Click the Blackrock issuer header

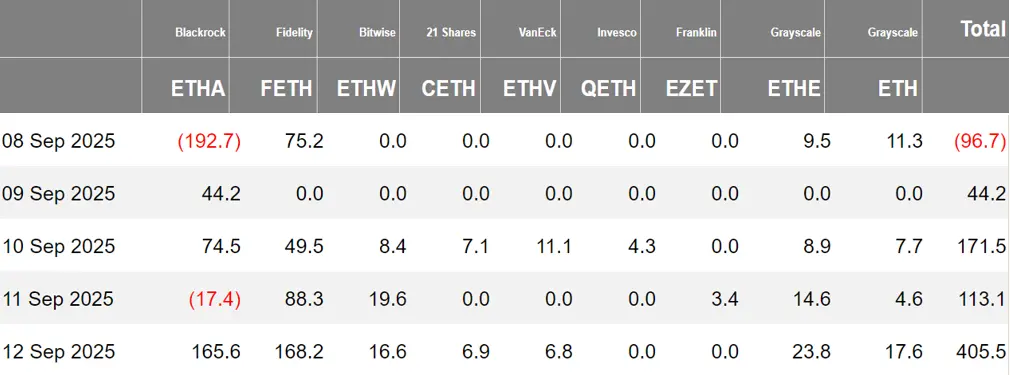pos(200,32)
